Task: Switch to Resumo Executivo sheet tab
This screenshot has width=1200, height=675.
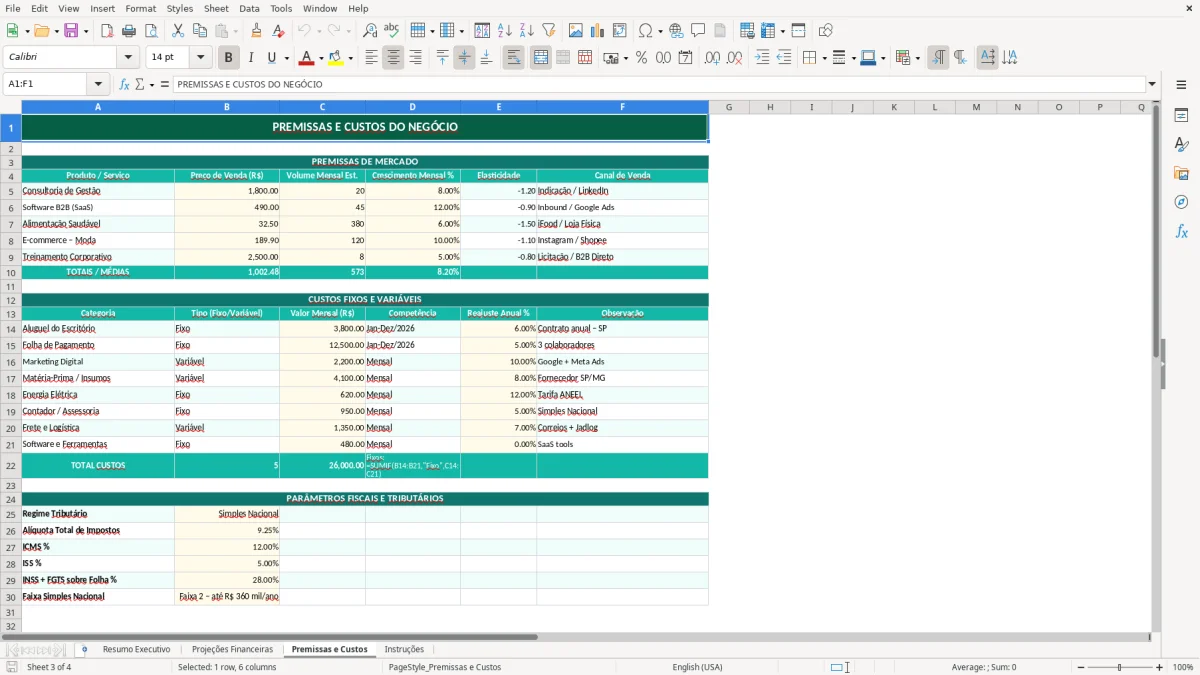Action: pyautogui.click(x=136, y=649)
